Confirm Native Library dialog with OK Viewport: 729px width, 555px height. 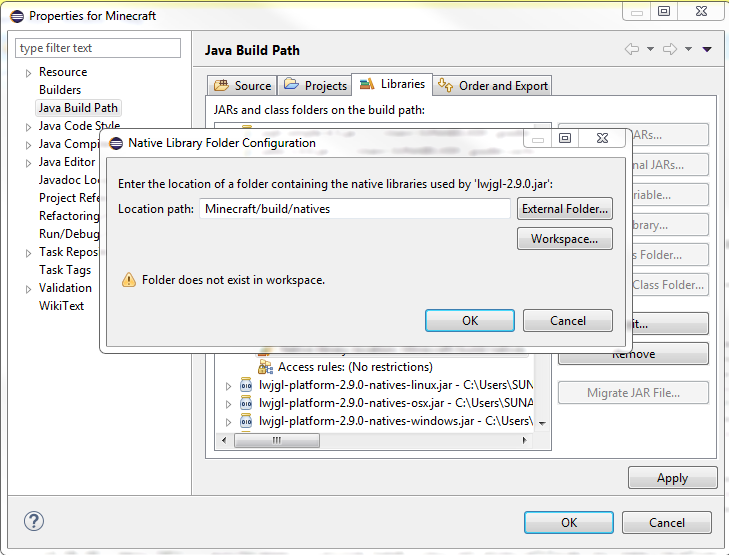click(470, 321)
